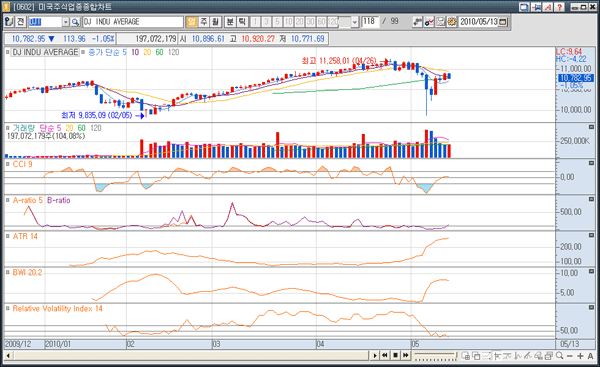Click the DJ INDU AVERAGE chart label
Viewport: 600px width, 367px height.
pos(45,52)
